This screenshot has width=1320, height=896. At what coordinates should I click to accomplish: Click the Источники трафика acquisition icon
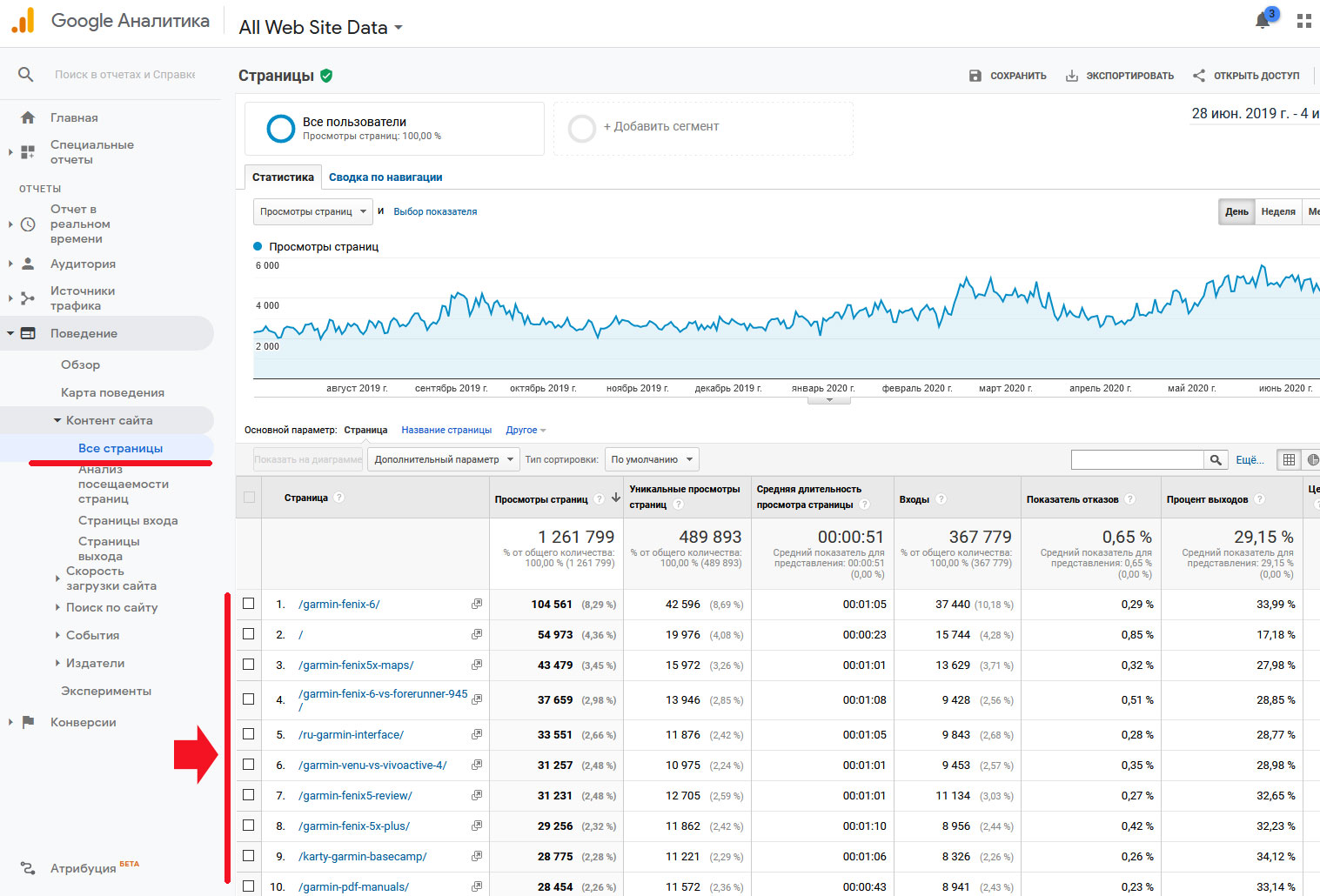28,298
